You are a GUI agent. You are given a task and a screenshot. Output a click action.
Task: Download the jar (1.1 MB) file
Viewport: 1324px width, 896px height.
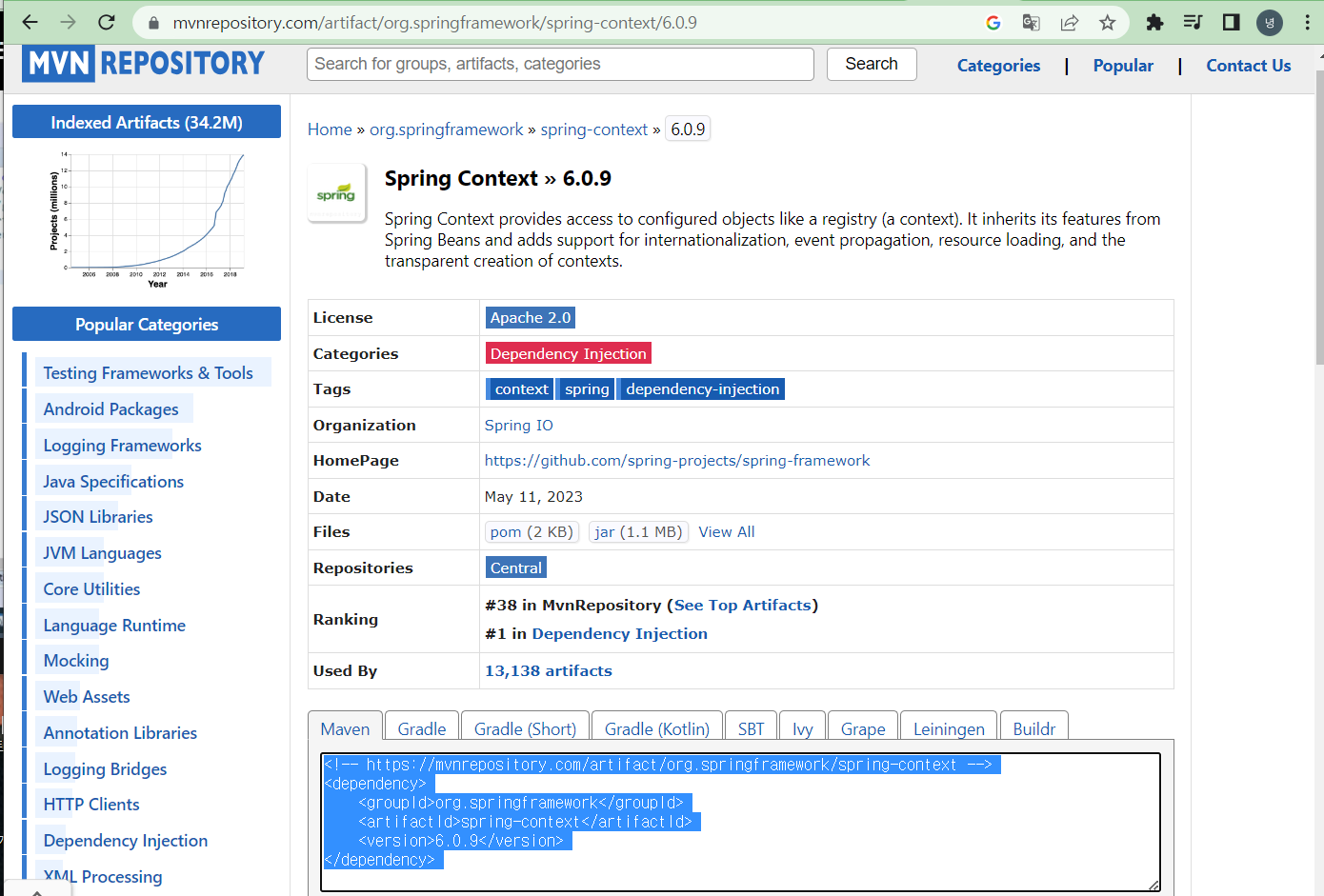pos(638,532)
